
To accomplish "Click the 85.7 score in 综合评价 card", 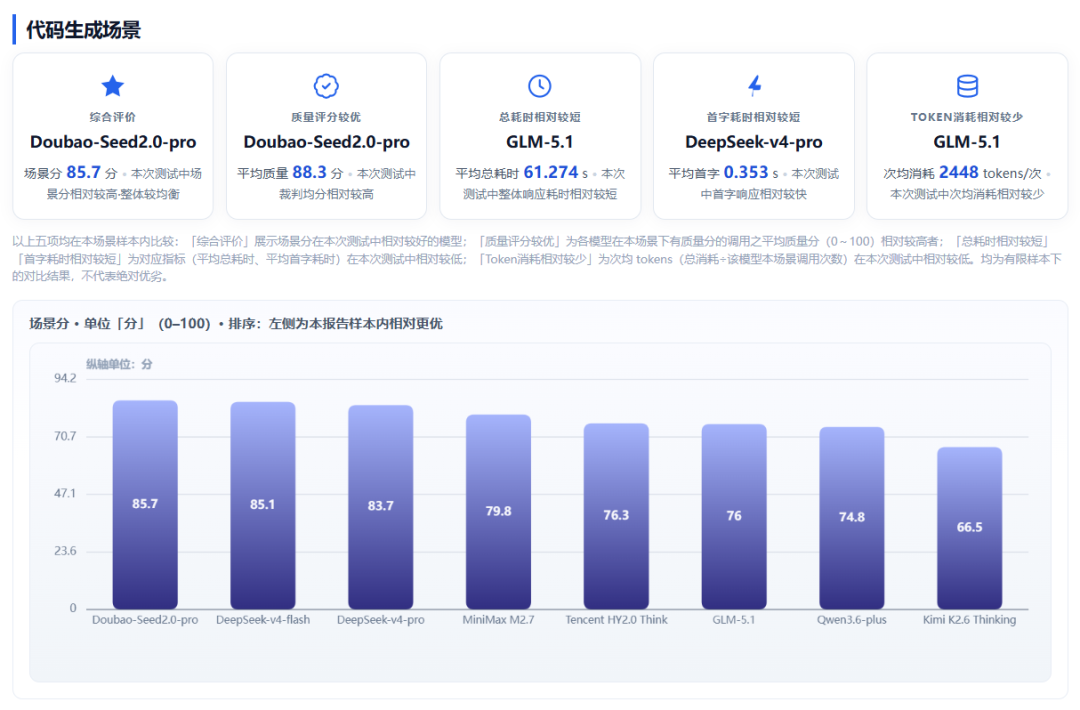I will (83, 172).
